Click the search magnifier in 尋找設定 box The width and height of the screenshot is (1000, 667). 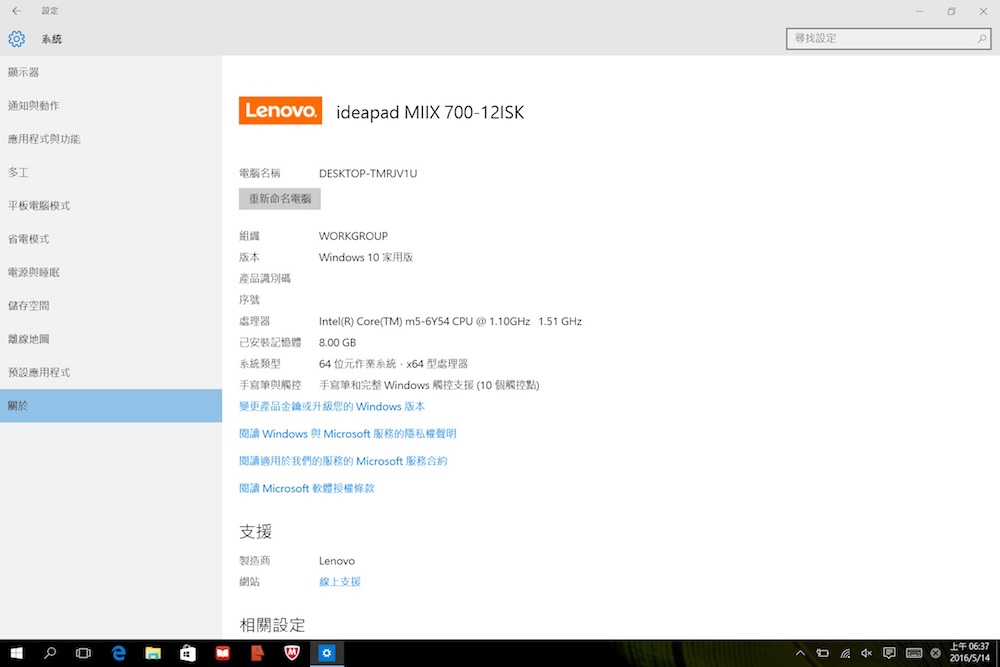tap(982, 39)
